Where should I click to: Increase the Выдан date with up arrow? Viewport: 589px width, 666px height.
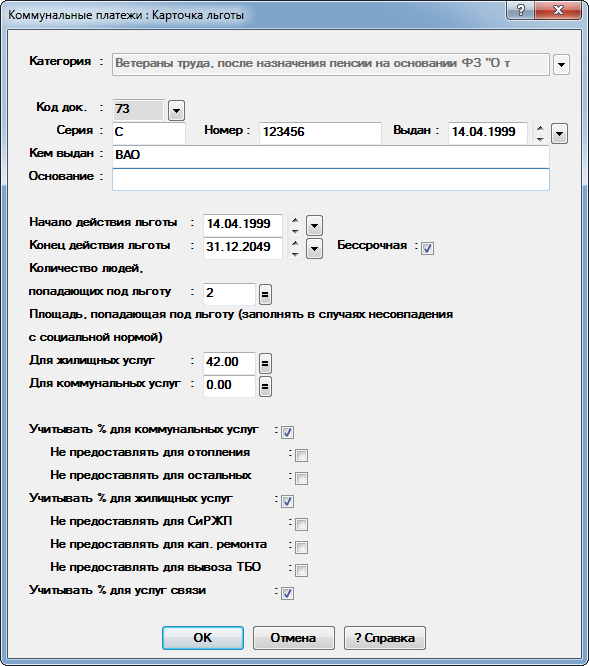(x=540, y=128)
